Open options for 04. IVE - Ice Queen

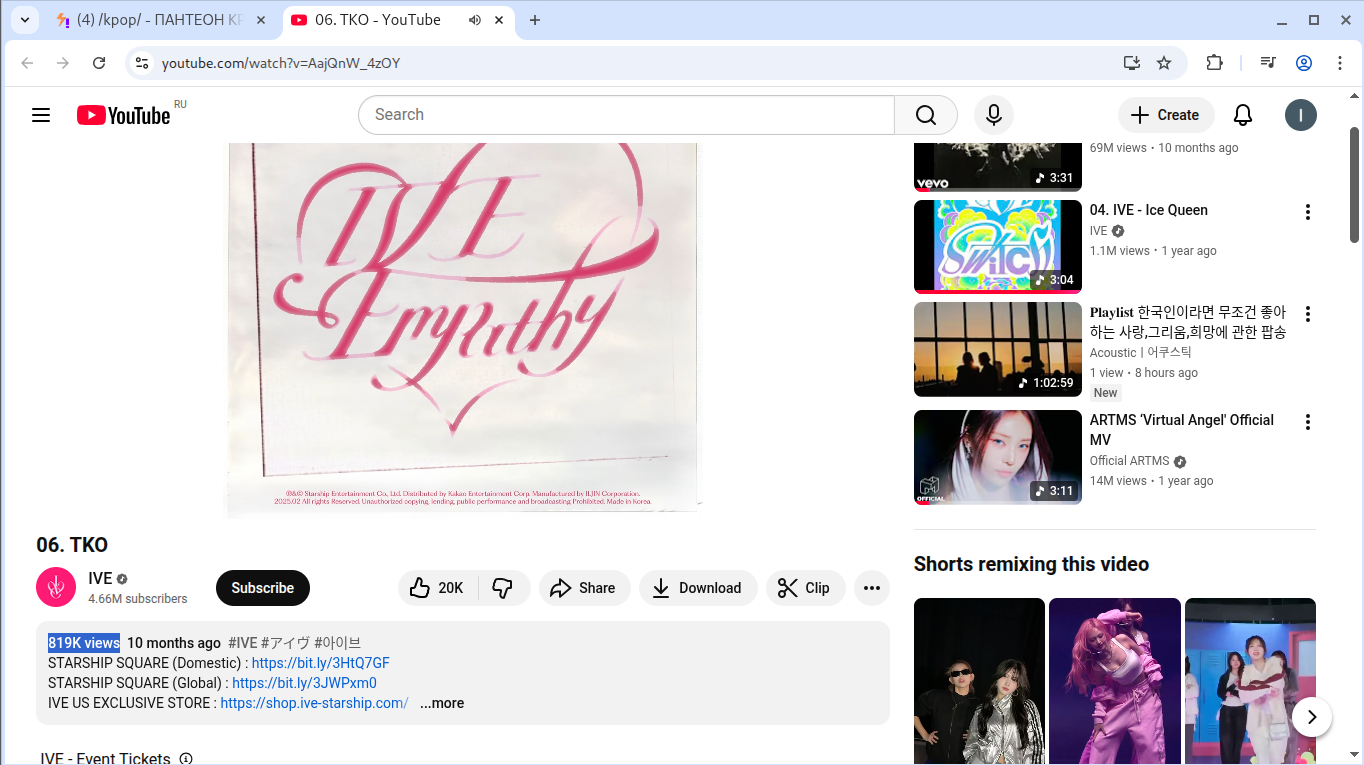tap(1307, 212)
